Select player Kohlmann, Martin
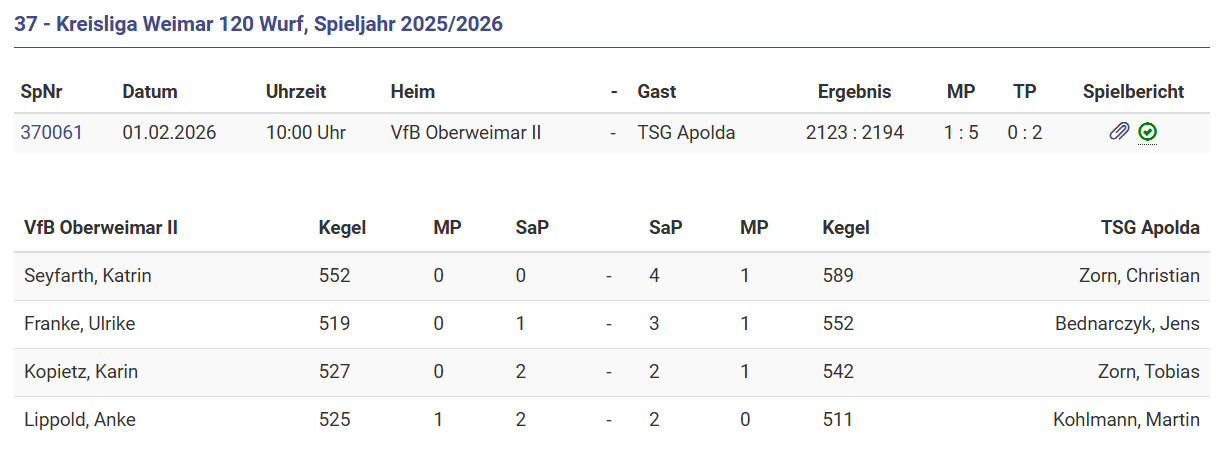 click(x=1126, y=419)
